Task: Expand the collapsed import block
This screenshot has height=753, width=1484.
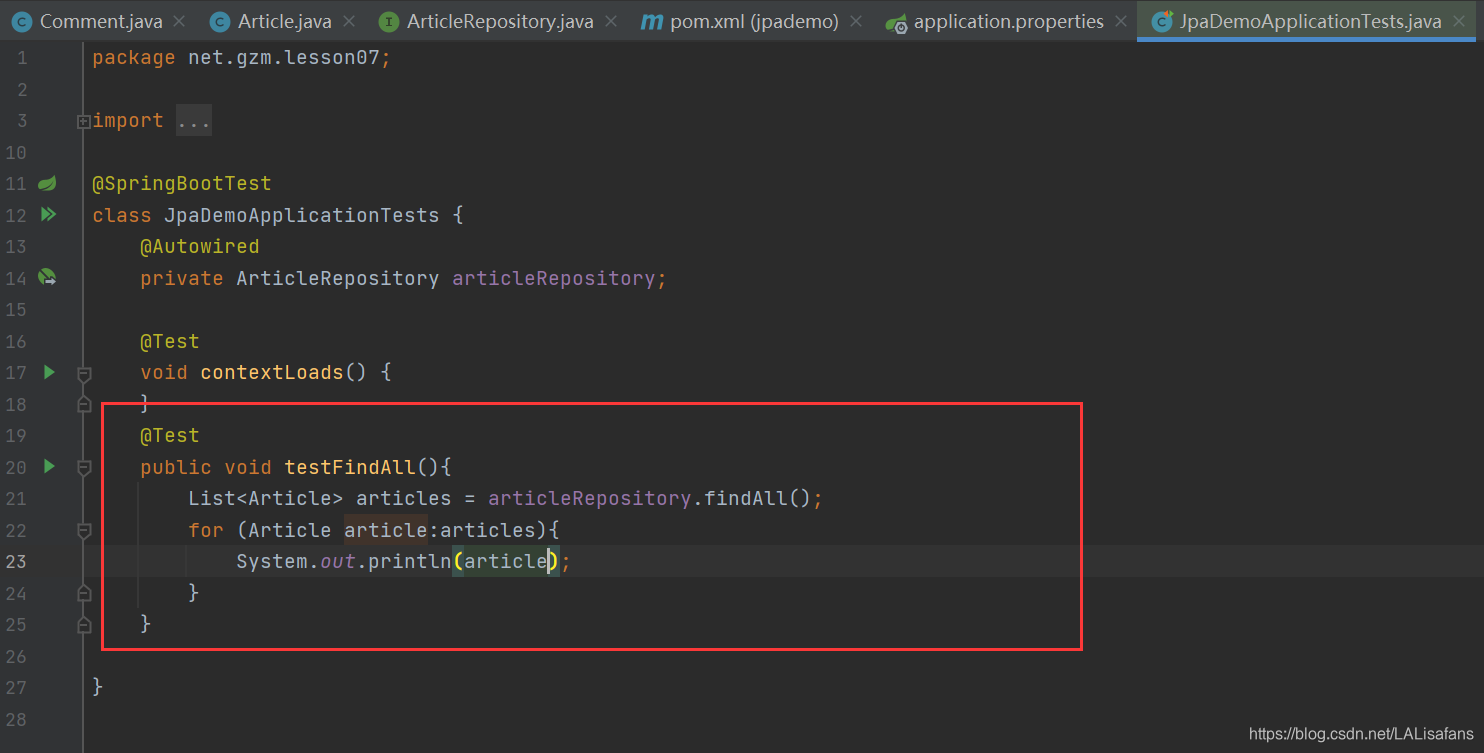Action: pos(84,121)
